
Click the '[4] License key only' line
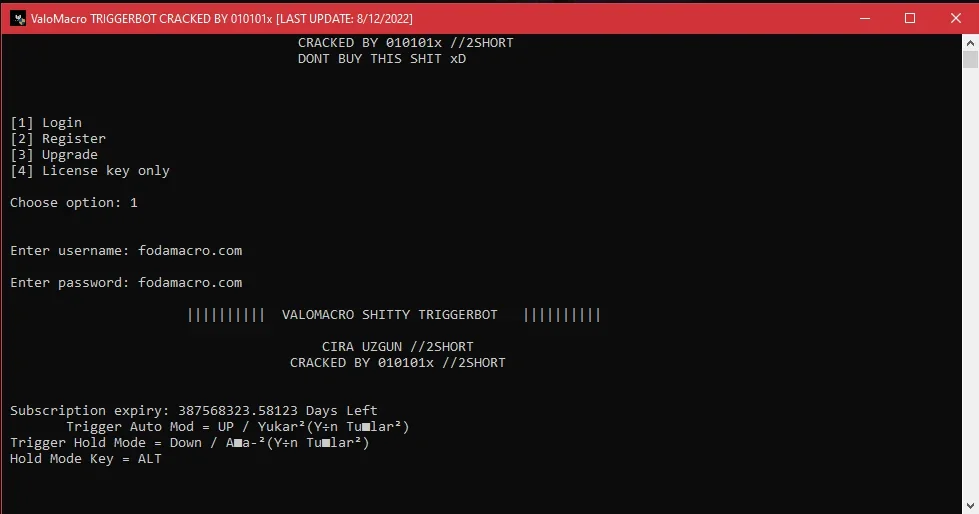tap(90, 171)
